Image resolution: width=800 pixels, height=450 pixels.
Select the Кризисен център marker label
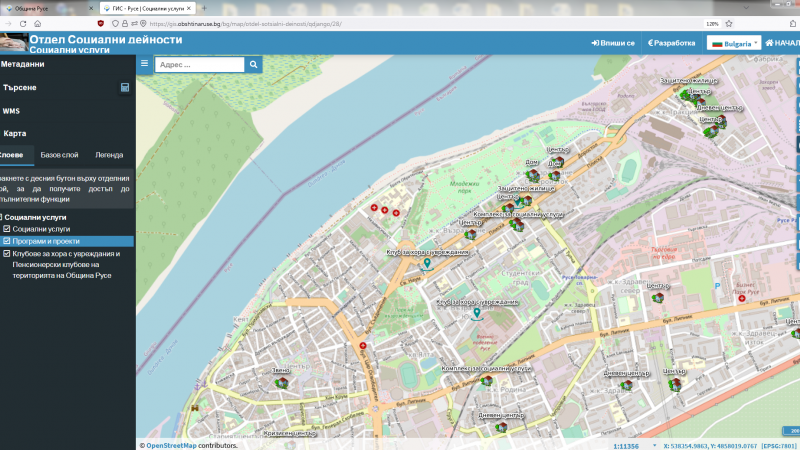pos(289,433)
